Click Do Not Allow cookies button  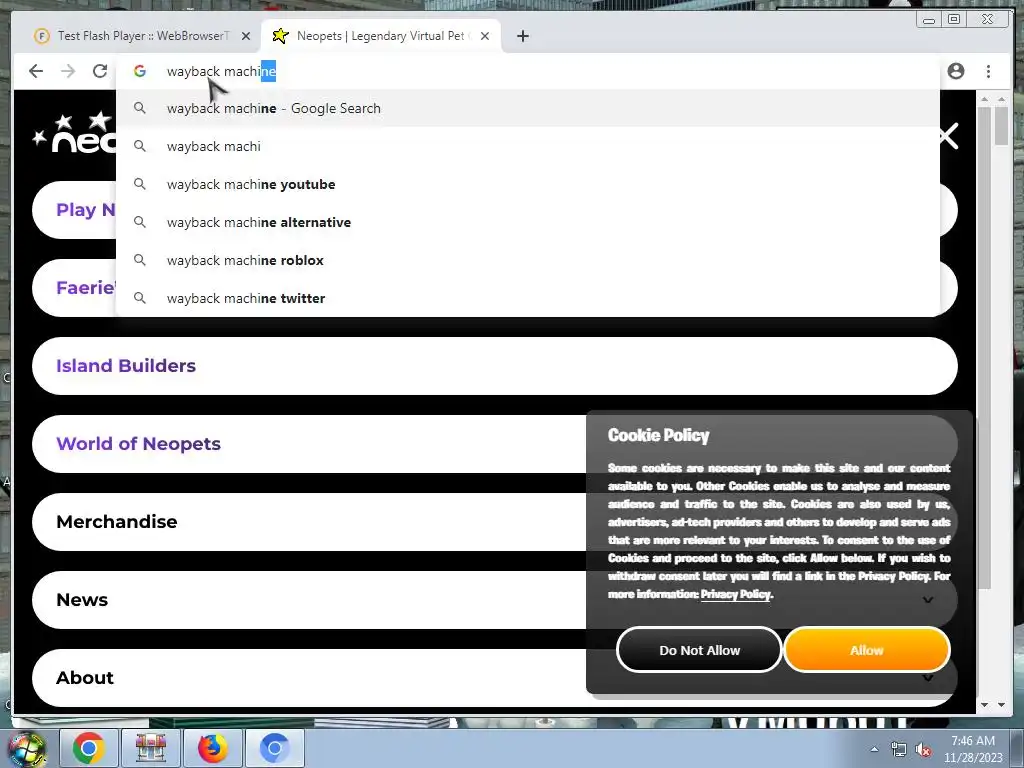click(699, 650)
